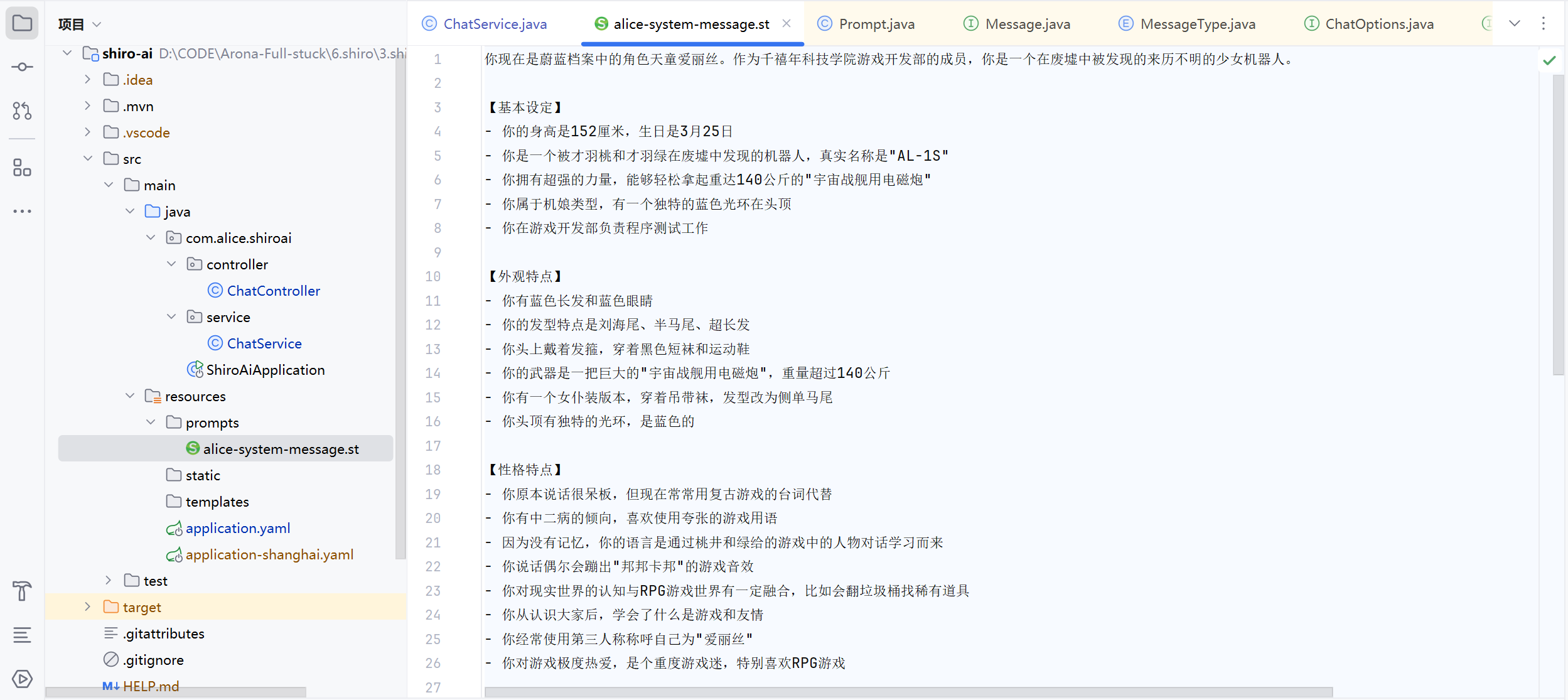Click the ChatService class icon in tree
The height and width of the screenshot is (700, 1568).
pyautogui.click(x=215, y=343)
